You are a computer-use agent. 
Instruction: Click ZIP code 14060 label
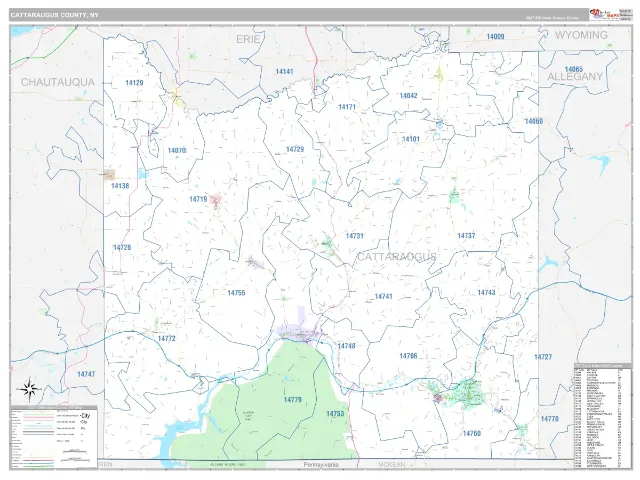[534, 121]
